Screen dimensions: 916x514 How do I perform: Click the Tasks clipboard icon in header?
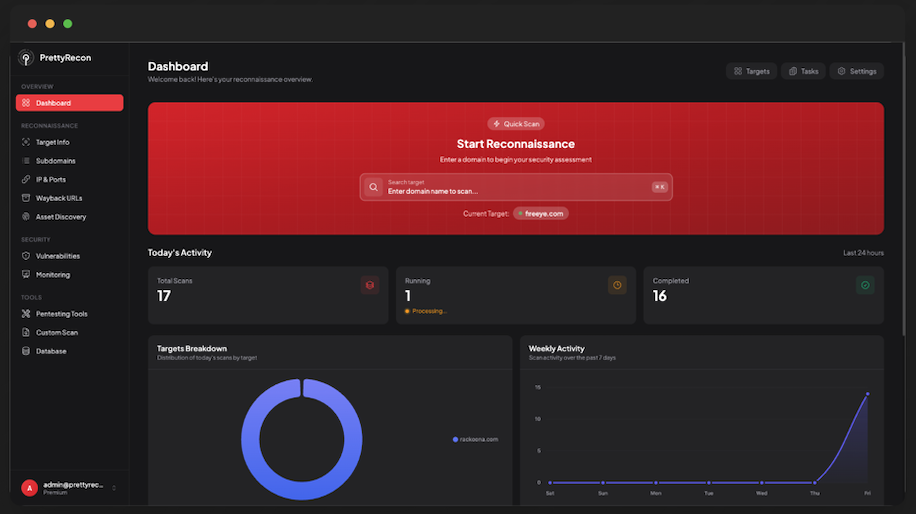793,71
